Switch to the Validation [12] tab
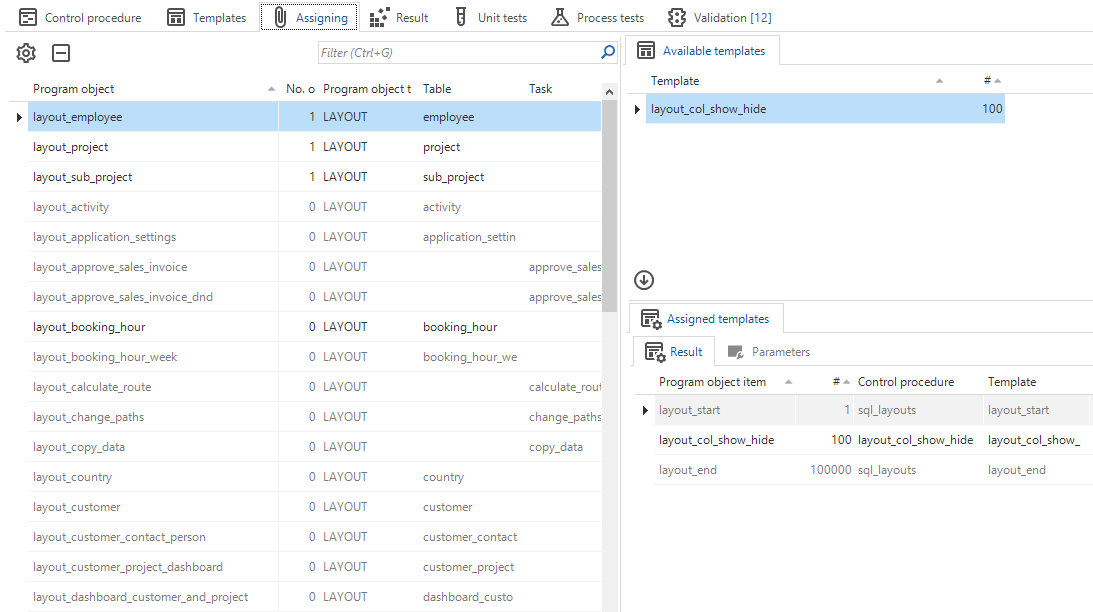1093x612 pixels. tap(720, 17)
